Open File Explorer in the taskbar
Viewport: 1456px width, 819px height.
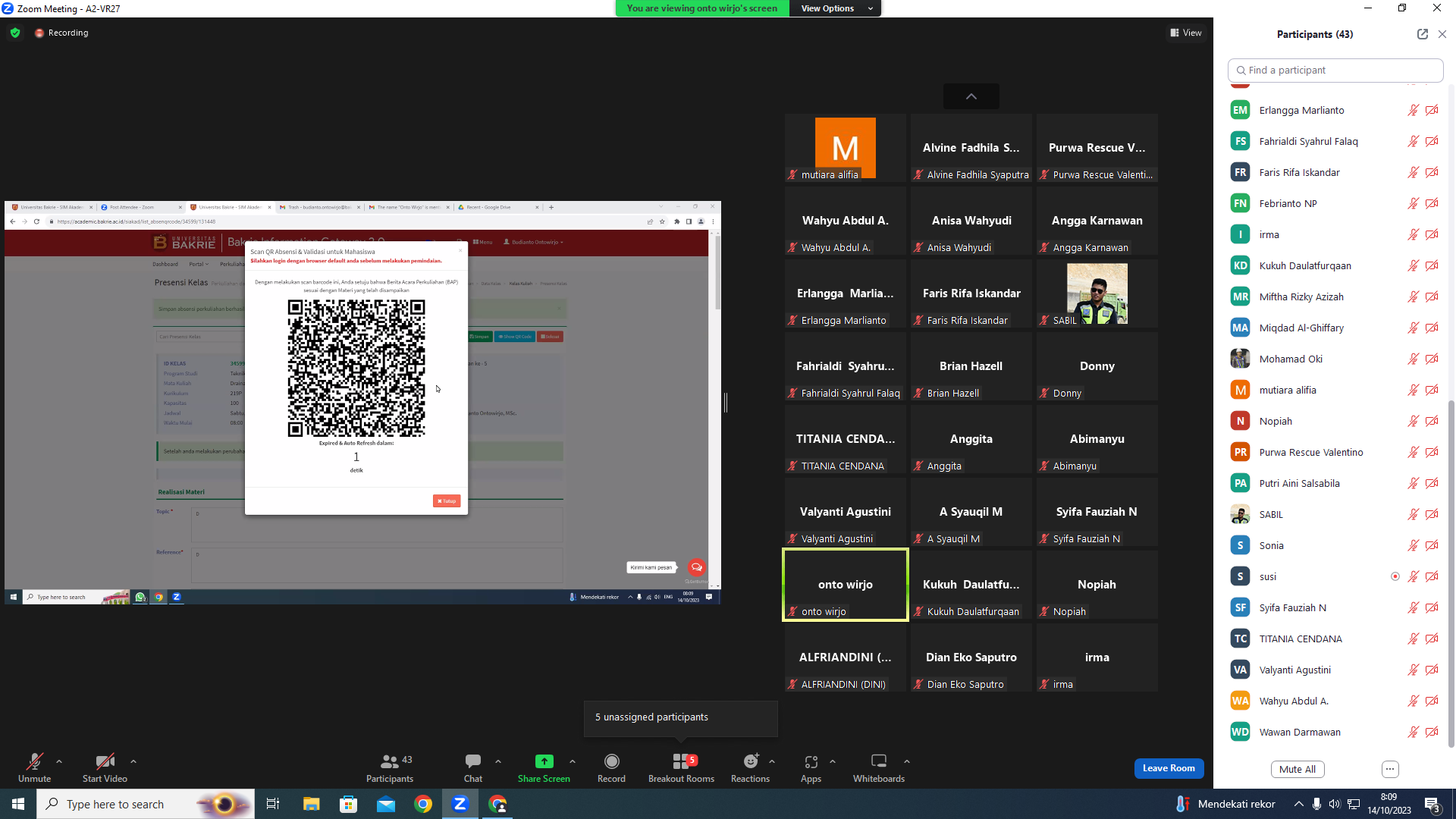311,804
